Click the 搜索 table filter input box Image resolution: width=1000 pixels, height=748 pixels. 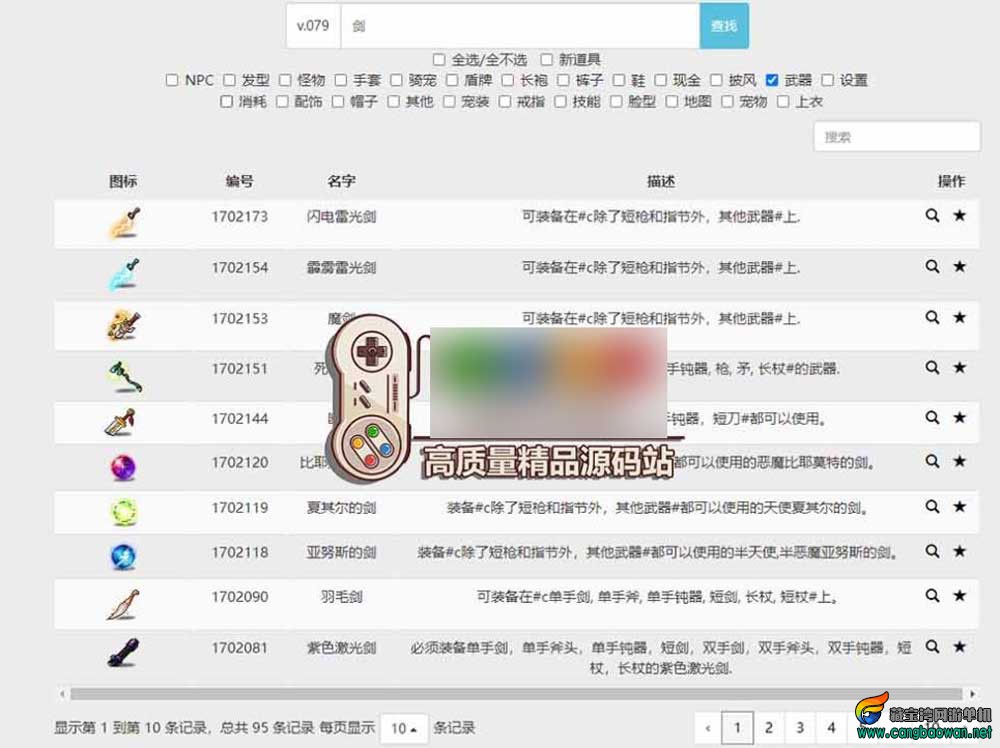[896, 137]
